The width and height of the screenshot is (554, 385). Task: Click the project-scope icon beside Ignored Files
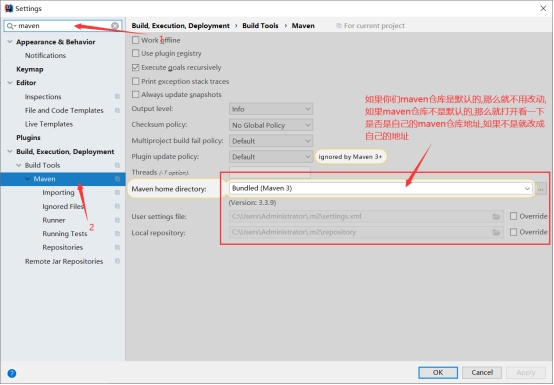(x=117, y=206)
